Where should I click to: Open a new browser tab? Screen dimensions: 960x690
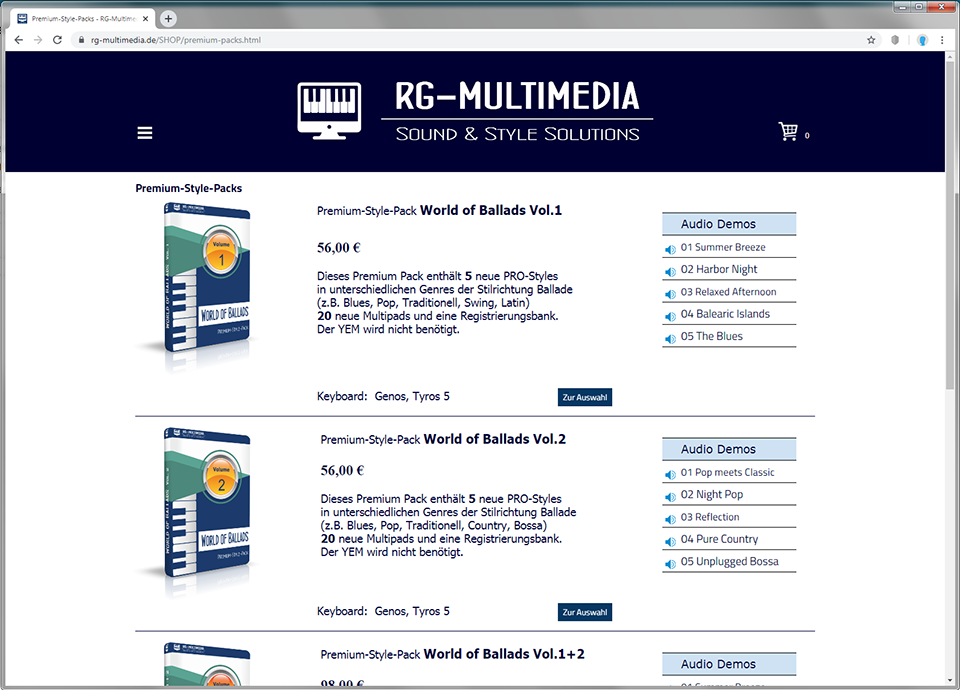pos(166,17)
